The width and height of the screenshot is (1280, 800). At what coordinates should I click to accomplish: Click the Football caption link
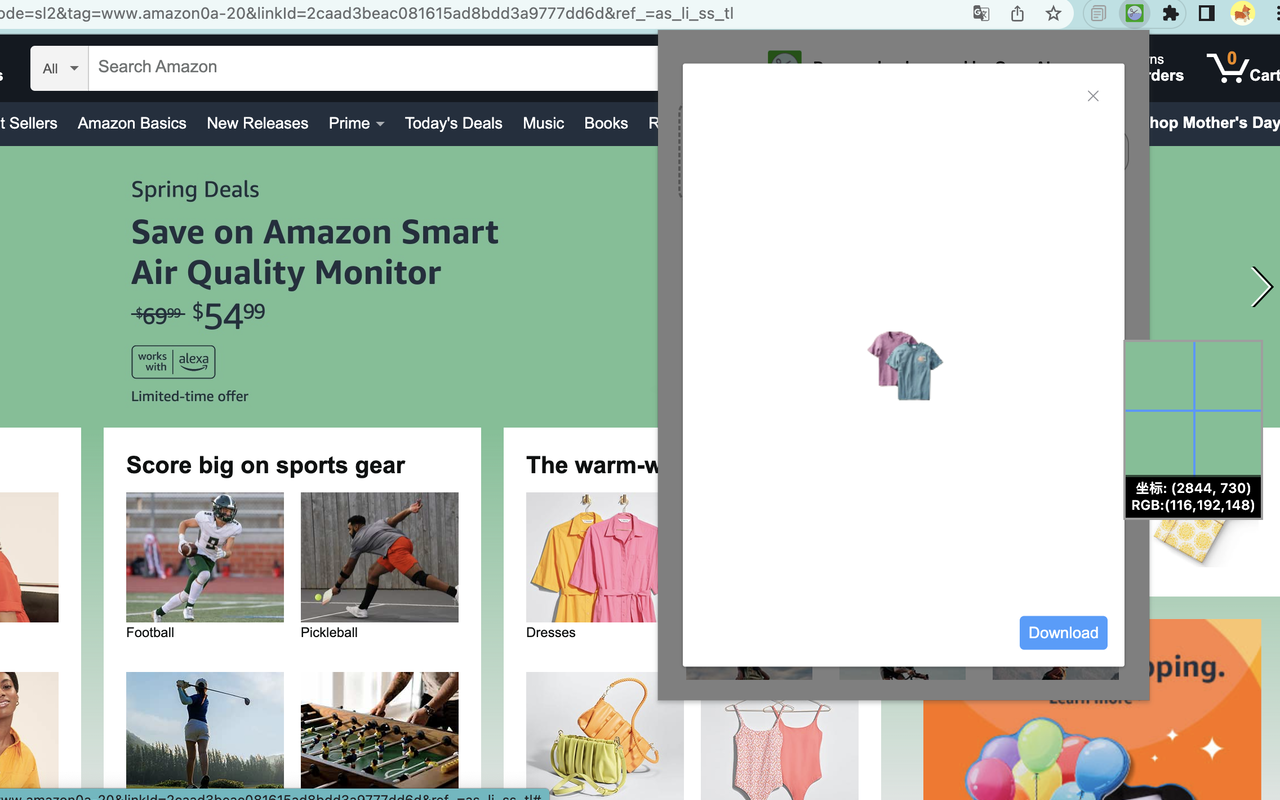coord(150,632)
